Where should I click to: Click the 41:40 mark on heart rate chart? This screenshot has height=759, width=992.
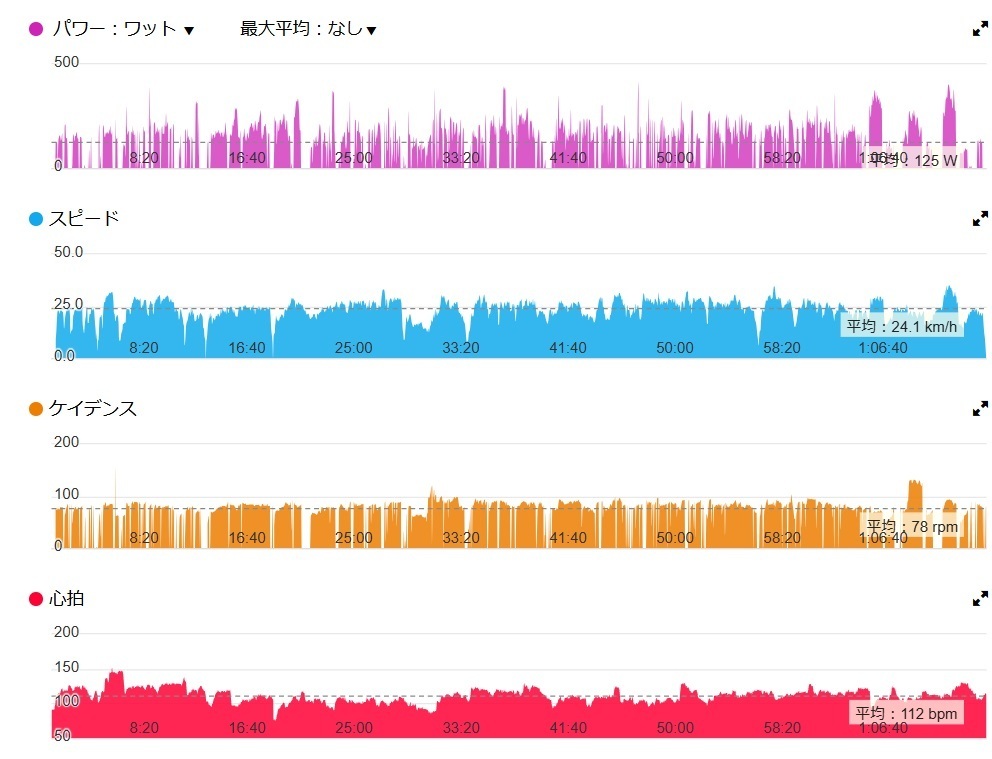[568, 727]
